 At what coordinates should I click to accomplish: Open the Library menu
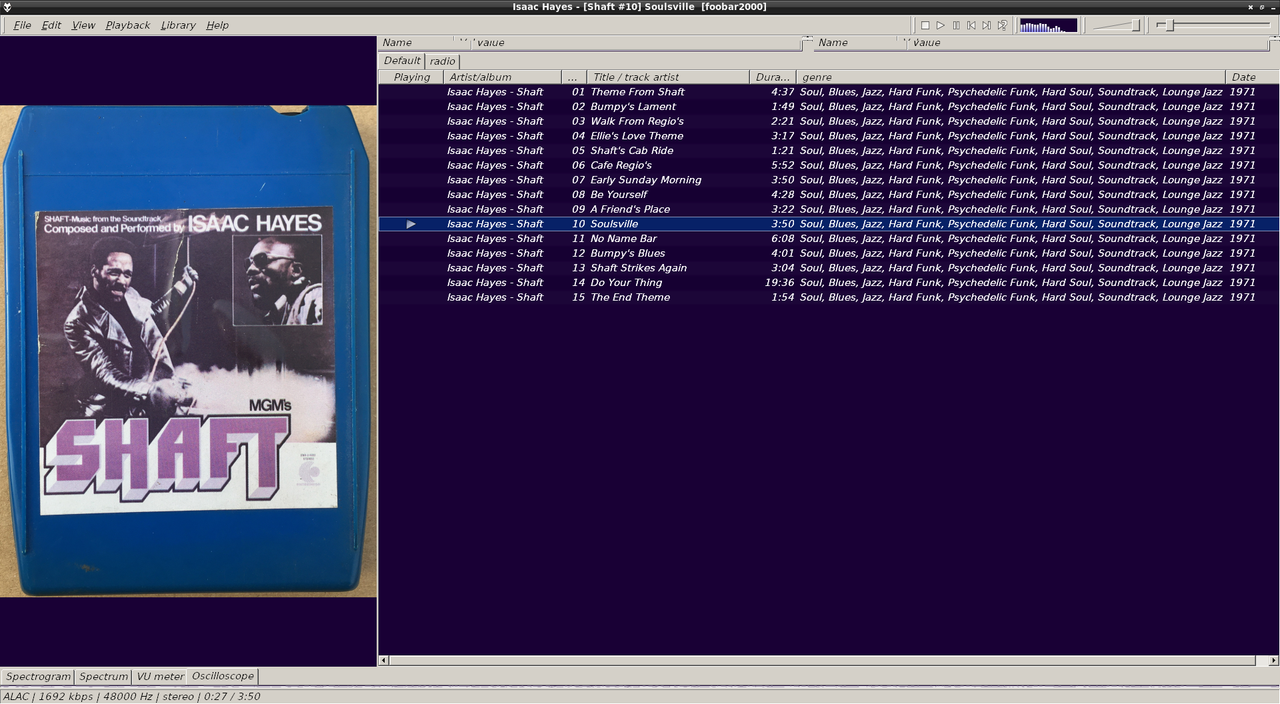[x=178, y=25]
